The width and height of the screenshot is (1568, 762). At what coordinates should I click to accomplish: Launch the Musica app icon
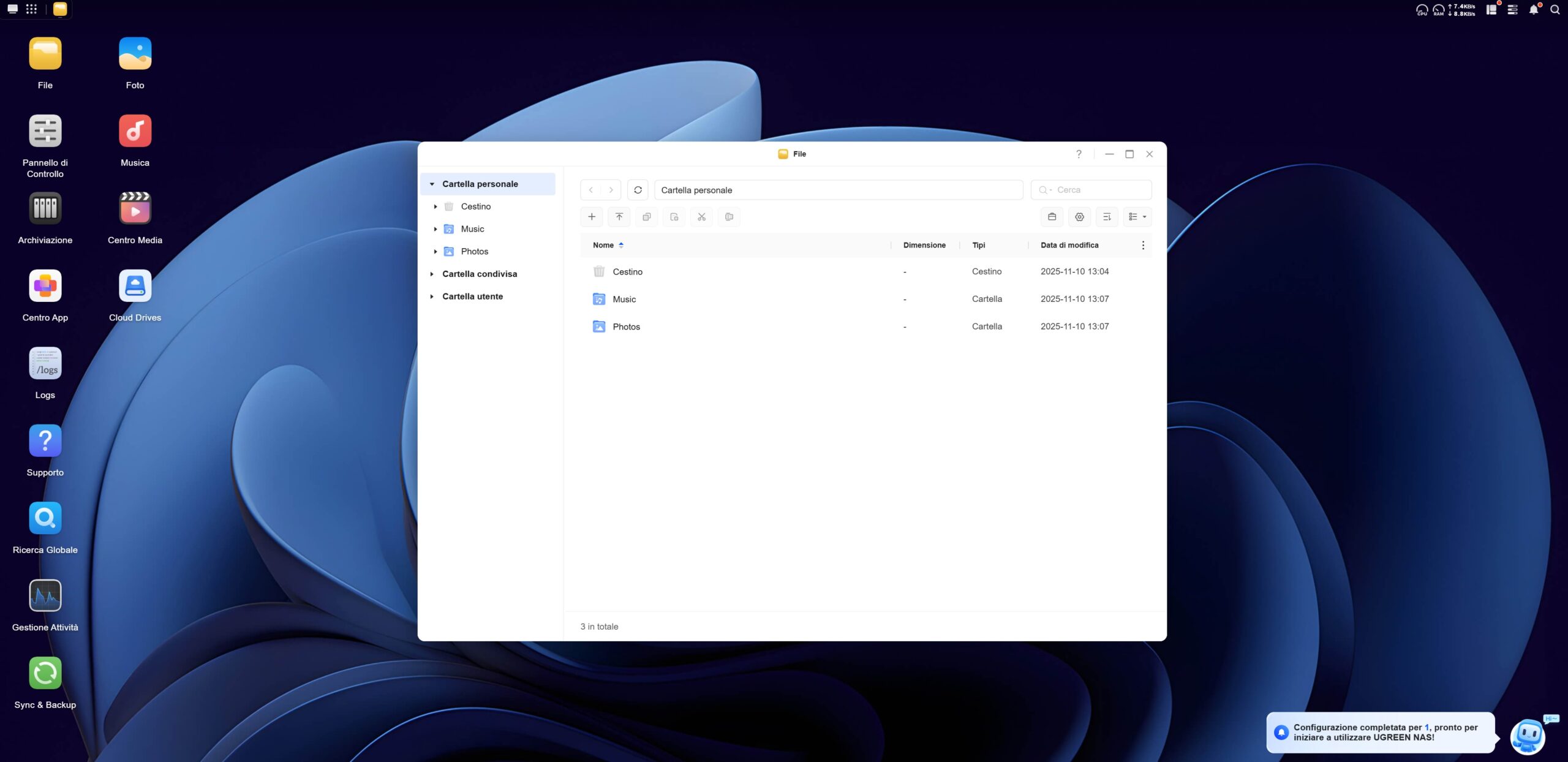coord(135,131)
